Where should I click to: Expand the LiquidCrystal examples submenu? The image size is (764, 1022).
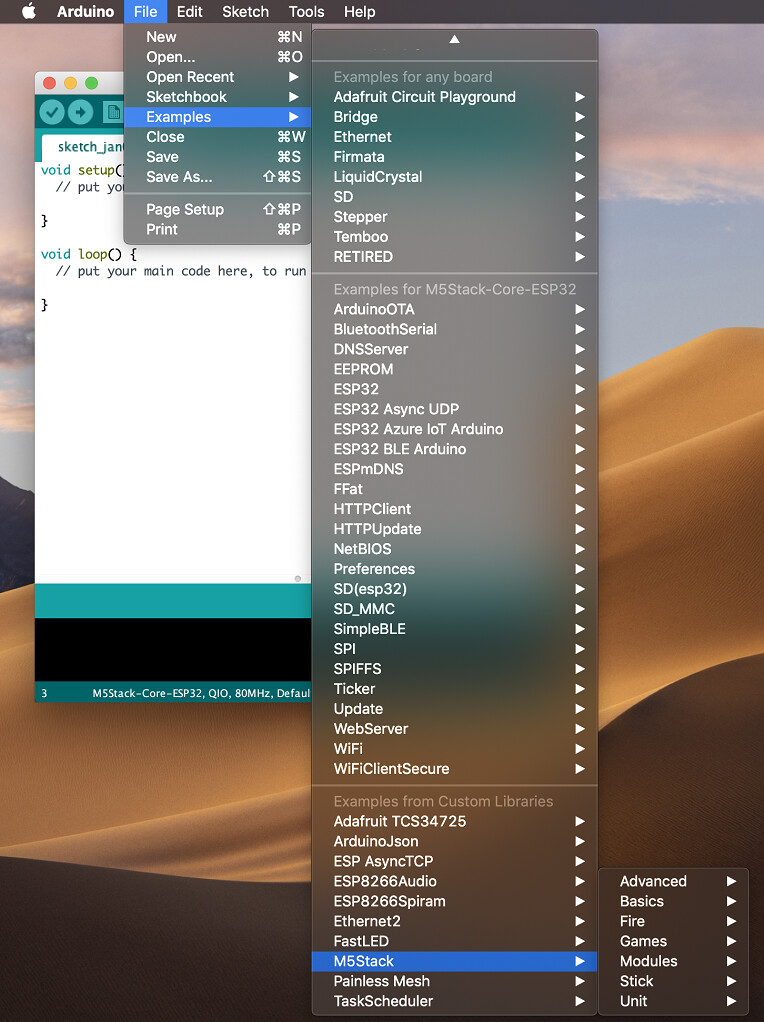click(455, 177)
